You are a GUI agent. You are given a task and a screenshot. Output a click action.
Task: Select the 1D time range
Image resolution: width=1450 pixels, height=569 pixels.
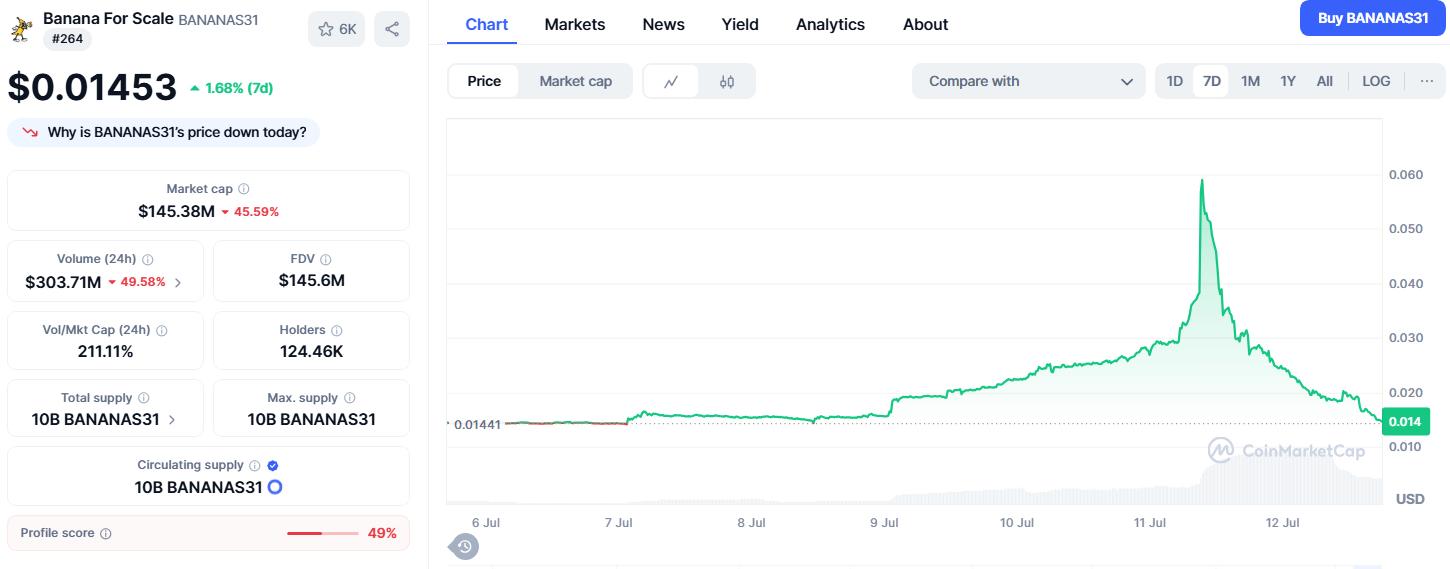1175,81
